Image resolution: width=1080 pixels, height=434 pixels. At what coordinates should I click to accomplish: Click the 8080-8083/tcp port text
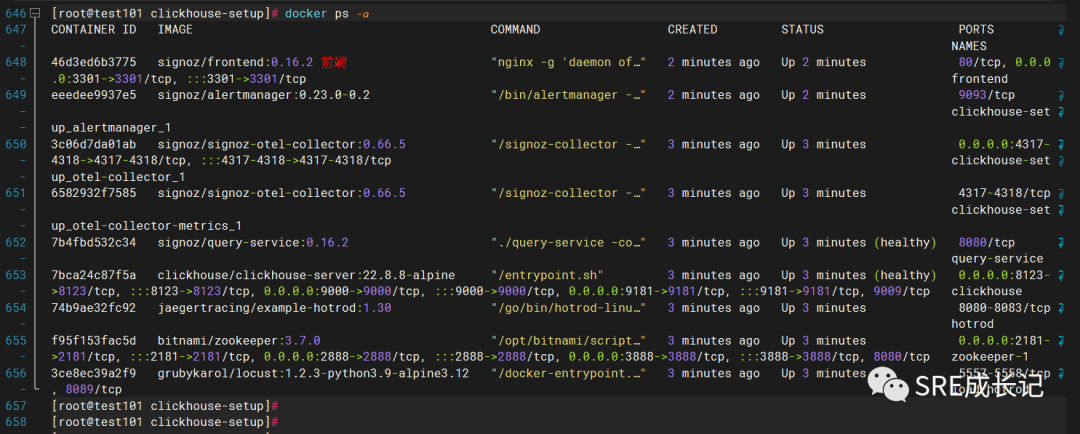(x=1004, y=308)
